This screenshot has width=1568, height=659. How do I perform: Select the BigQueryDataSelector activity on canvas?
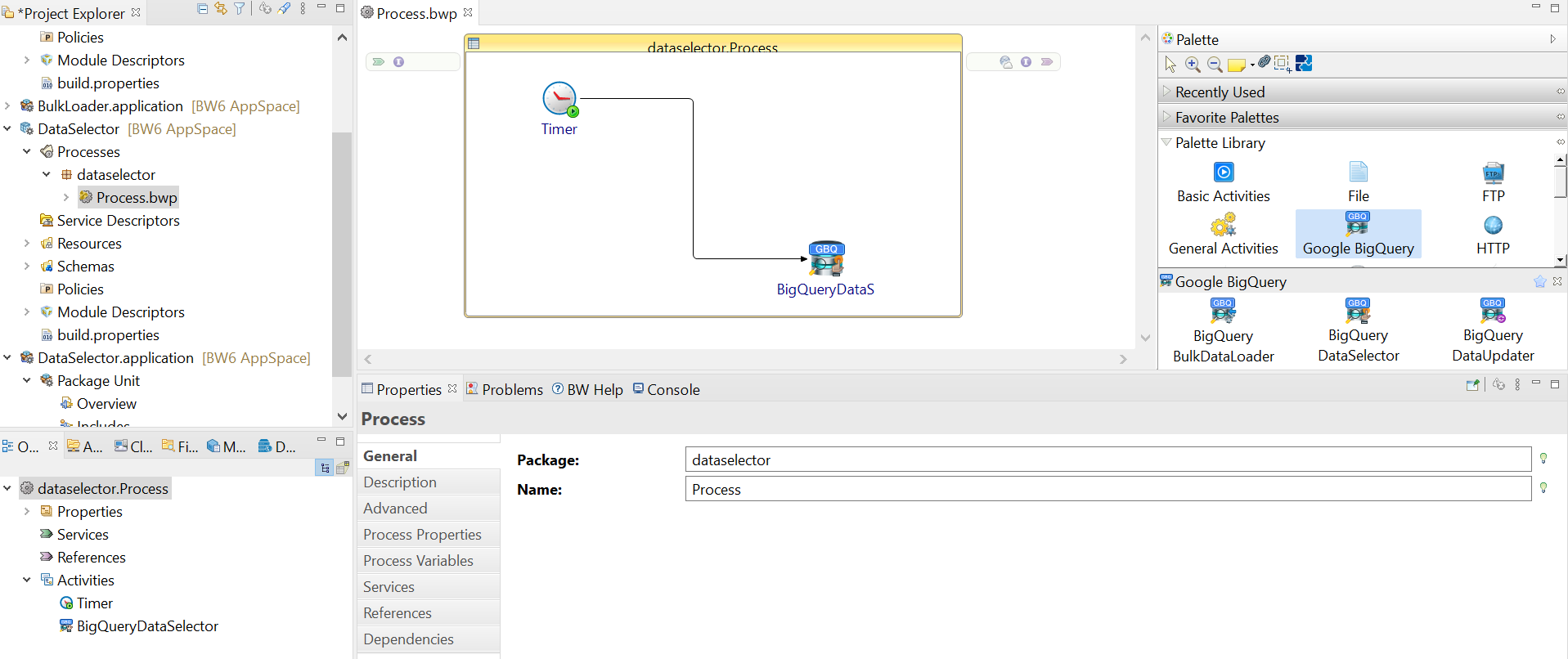tap(826, 258)
